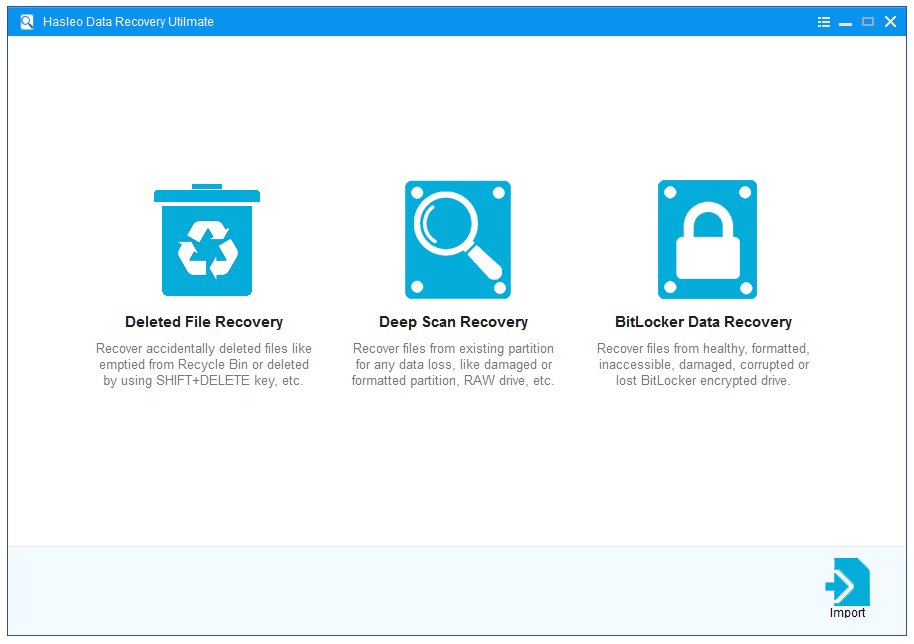Close the Hasleo Data Recovery window
The image size is (914, 644).
pyautogui.click(x=890, y=22)
